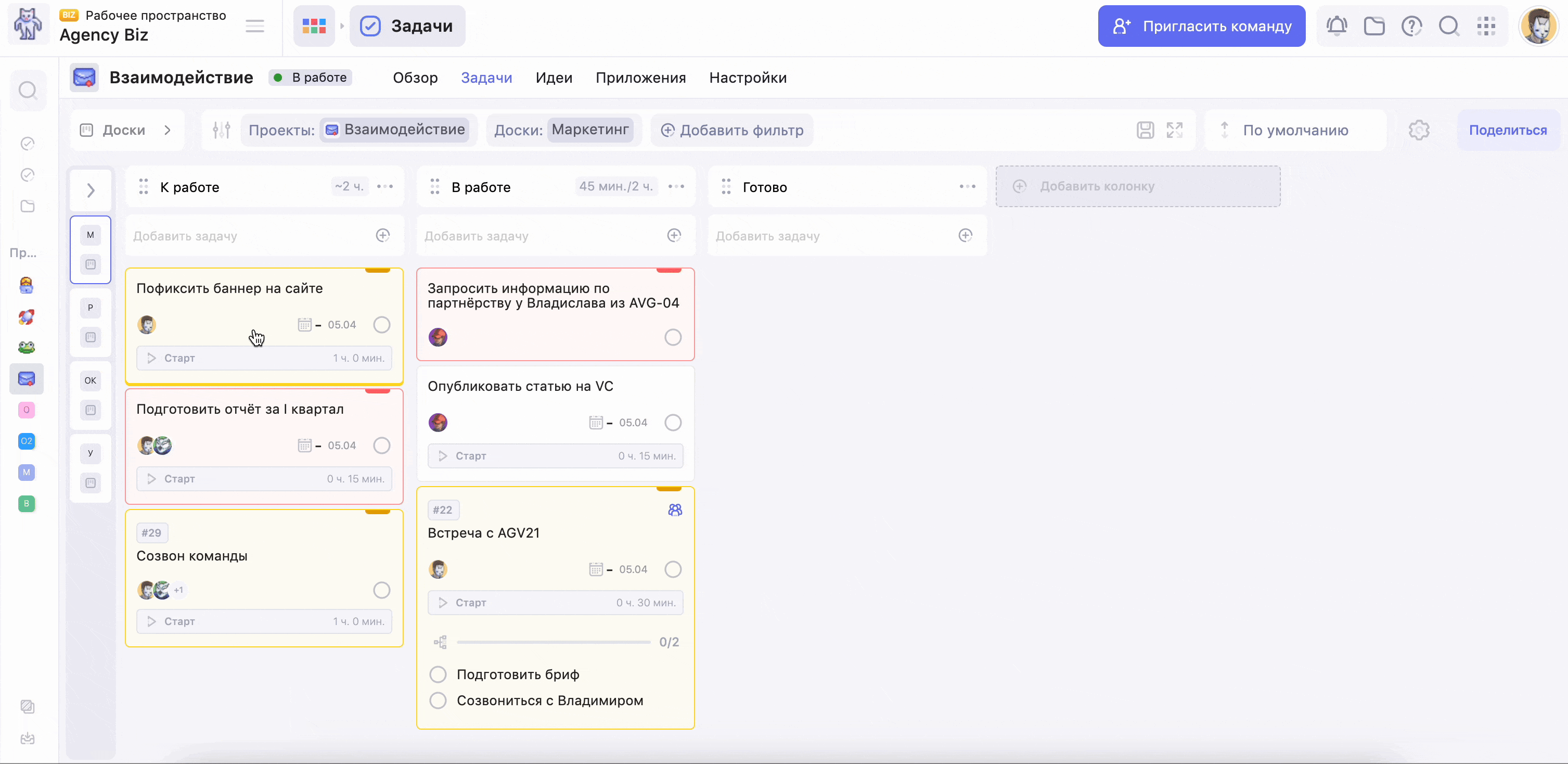This screenshot has height=764, width=1568.
Task: Expand the collapsed boards panel chevron
Action: (90, 190)
